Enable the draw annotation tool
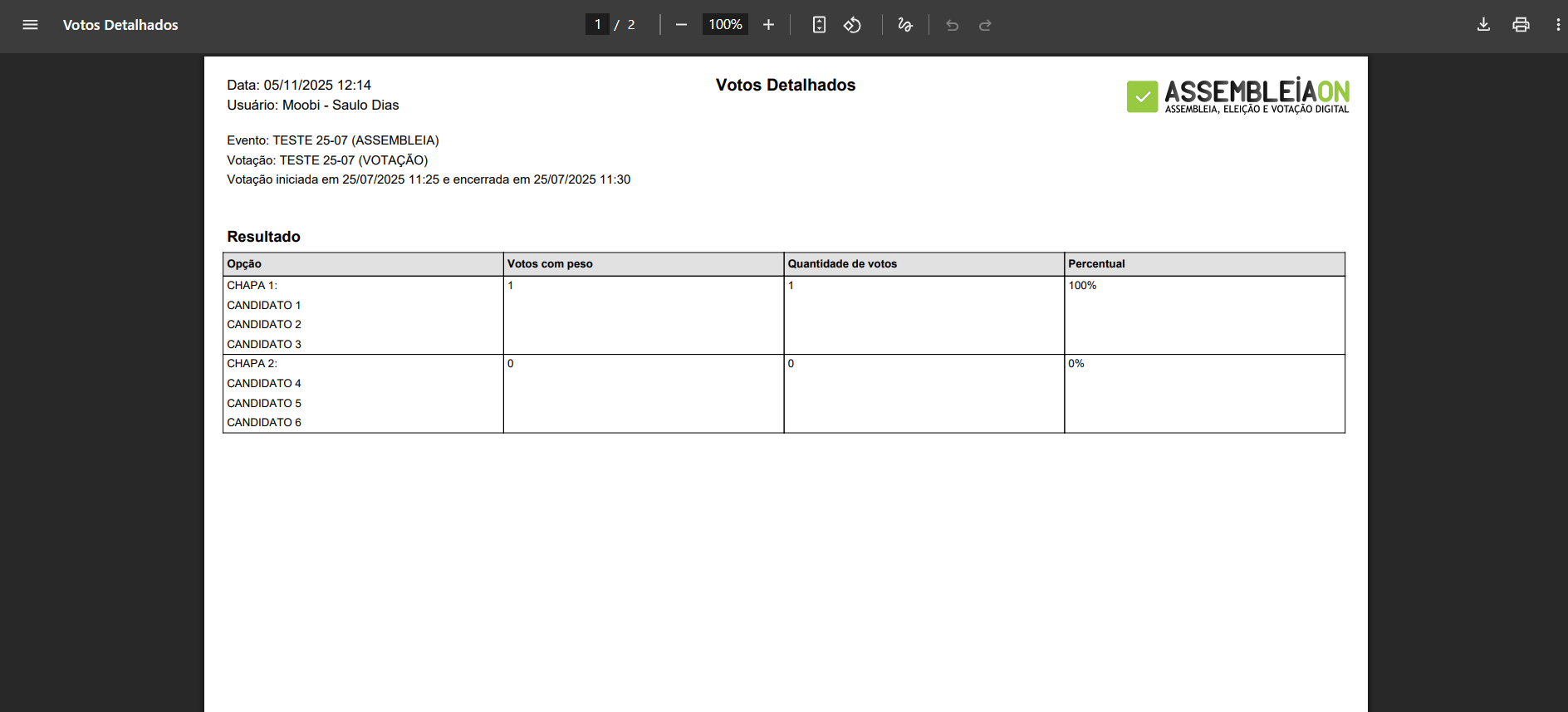Screen dimensions: 1568x712 coord(905,25)
